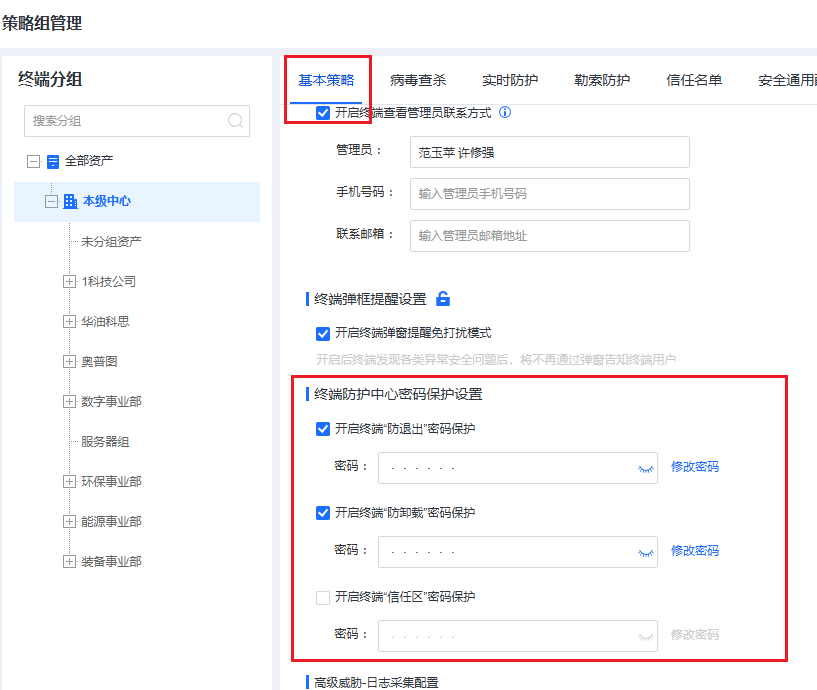The width and height of the screenshot is (817, 690).
Task: Disable 开启终端"防卸载"密码保护 checkbox
Action: 323,513
